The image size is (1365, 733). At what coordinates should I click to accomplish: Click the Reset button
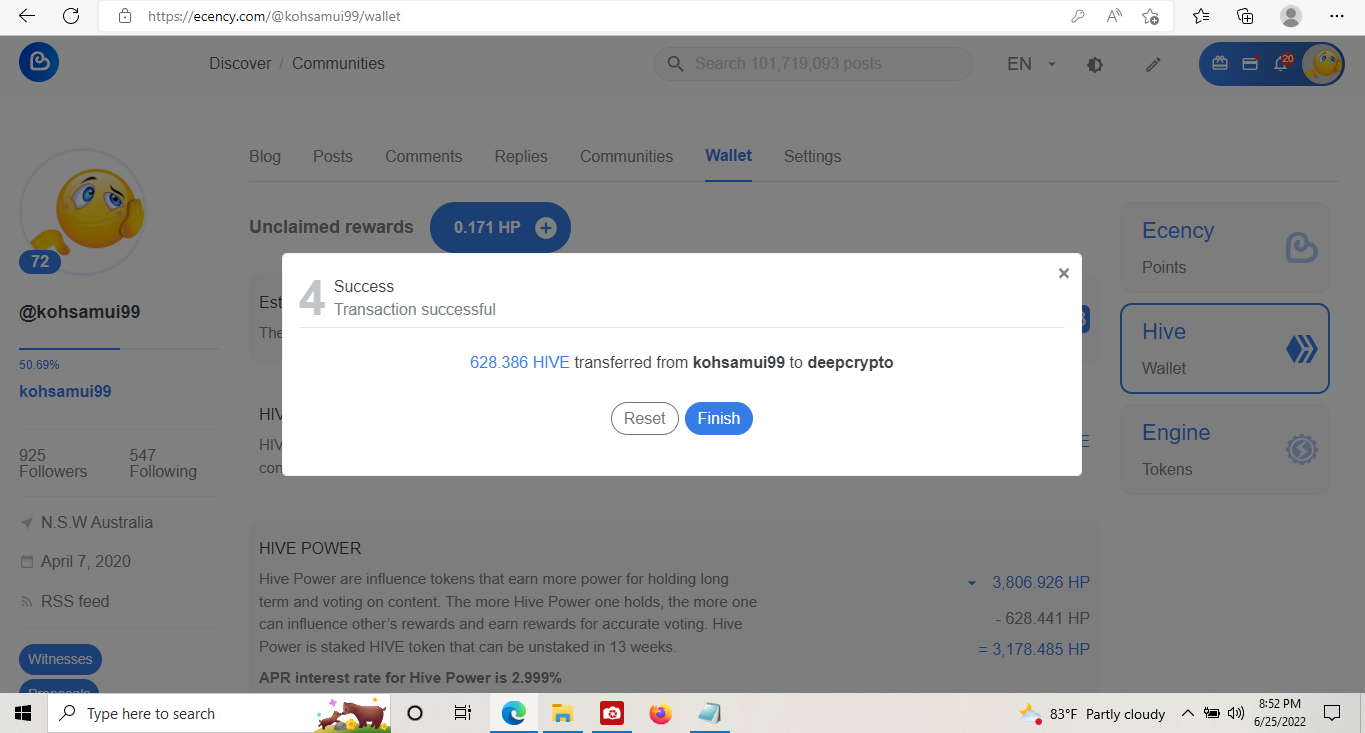pyautogui.click(x=645, y=418)
